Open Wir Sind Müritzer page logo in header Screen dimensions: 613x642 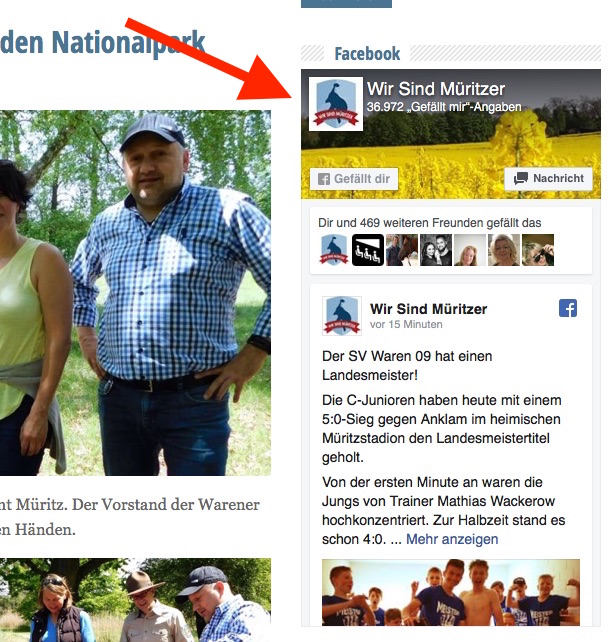(335, 104)
